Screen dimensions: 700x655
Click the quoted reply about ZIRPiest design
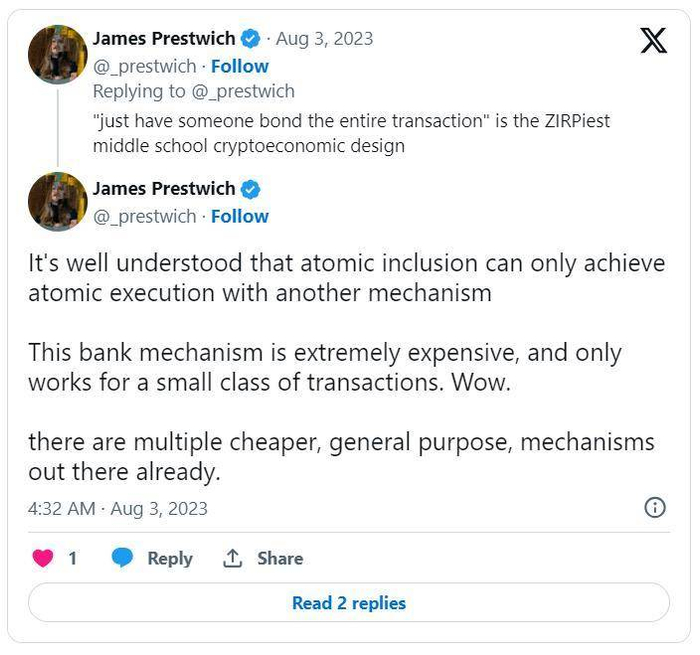tap(350, 133)
